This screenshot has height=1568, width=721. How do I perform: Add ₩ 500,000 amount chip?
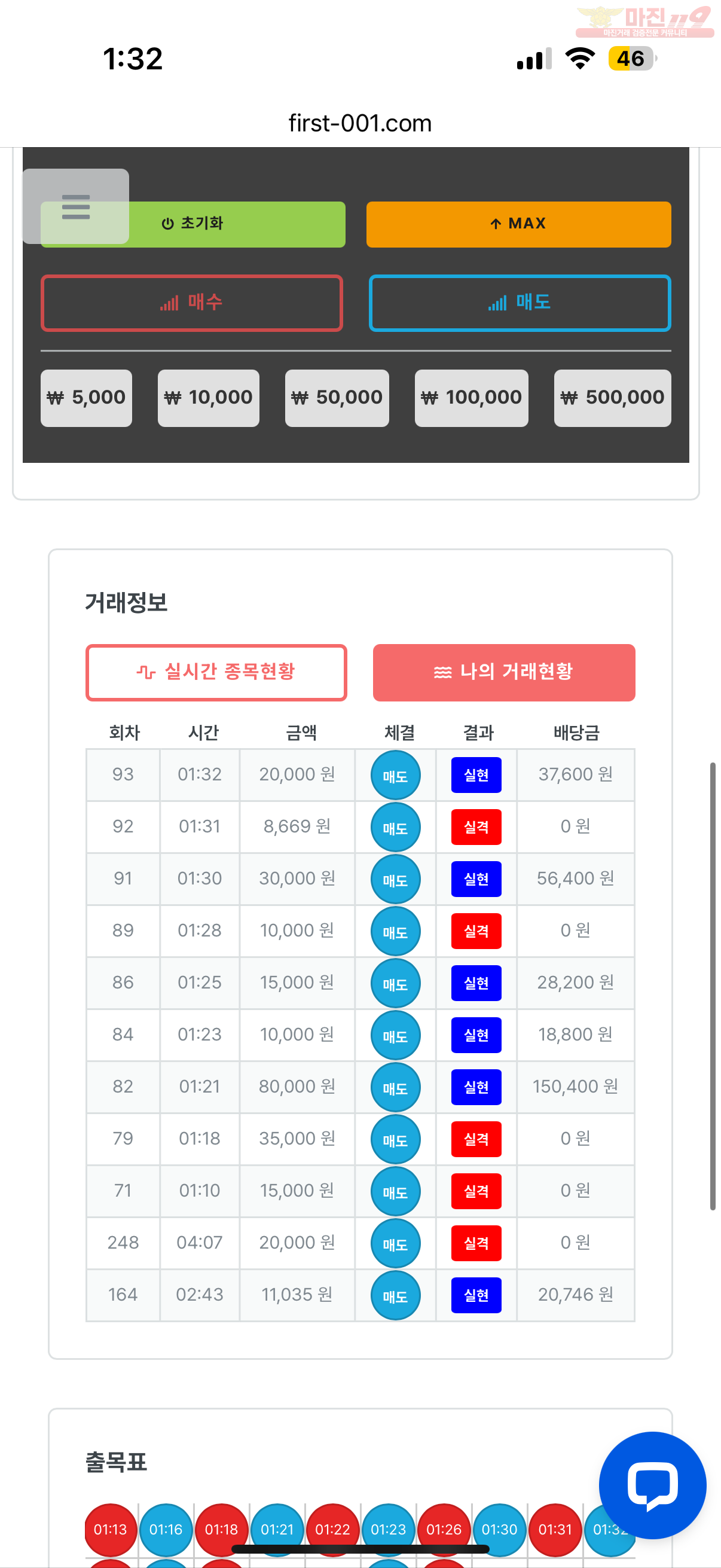(x=612, y=398)
